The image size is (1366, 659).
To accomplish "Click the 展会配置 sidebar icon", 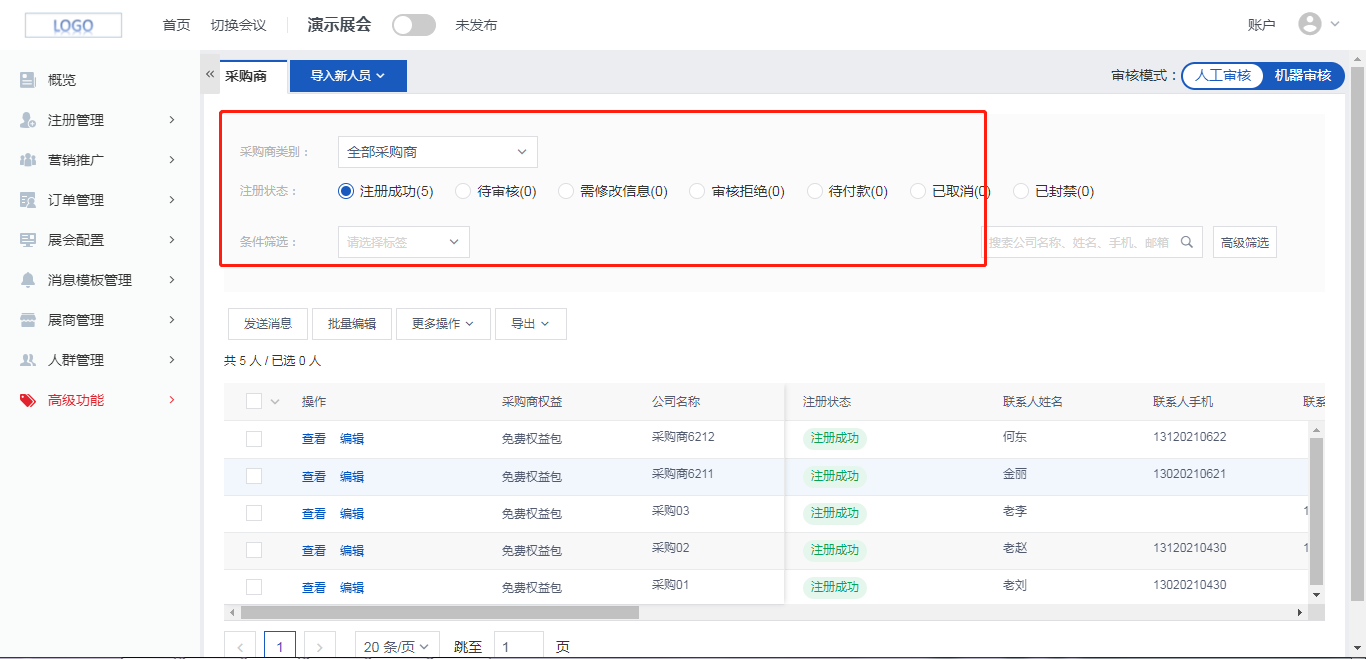I will [28, 240].
